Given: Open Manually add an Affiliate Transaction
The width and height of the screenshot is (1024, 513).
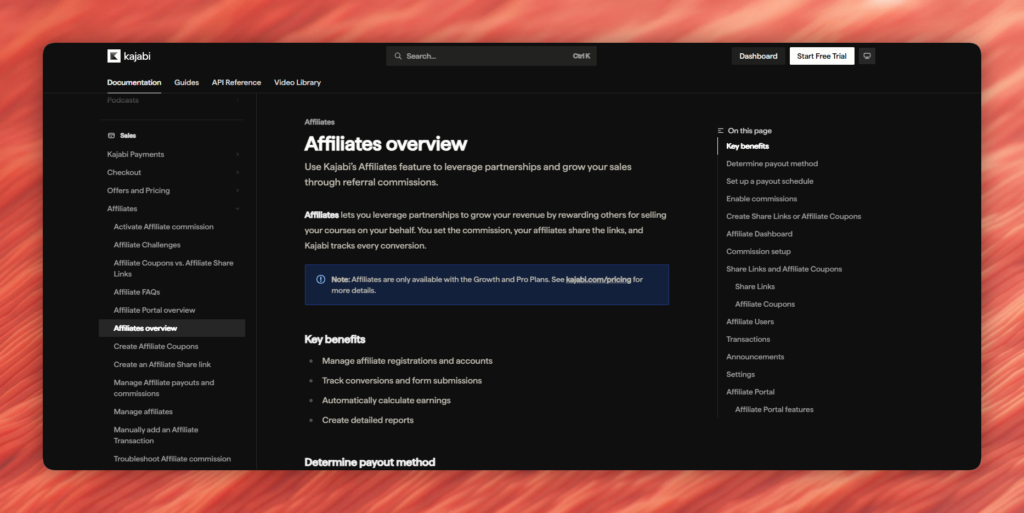Looking at the screenshot, I should point(156,435).
